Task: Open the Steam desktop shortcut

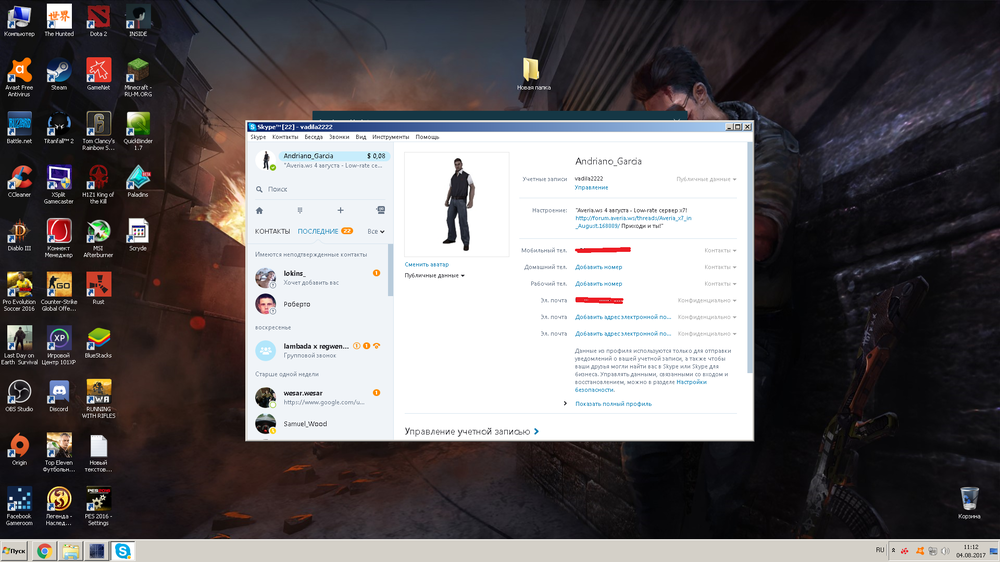Action: click(x=59, y=72)
